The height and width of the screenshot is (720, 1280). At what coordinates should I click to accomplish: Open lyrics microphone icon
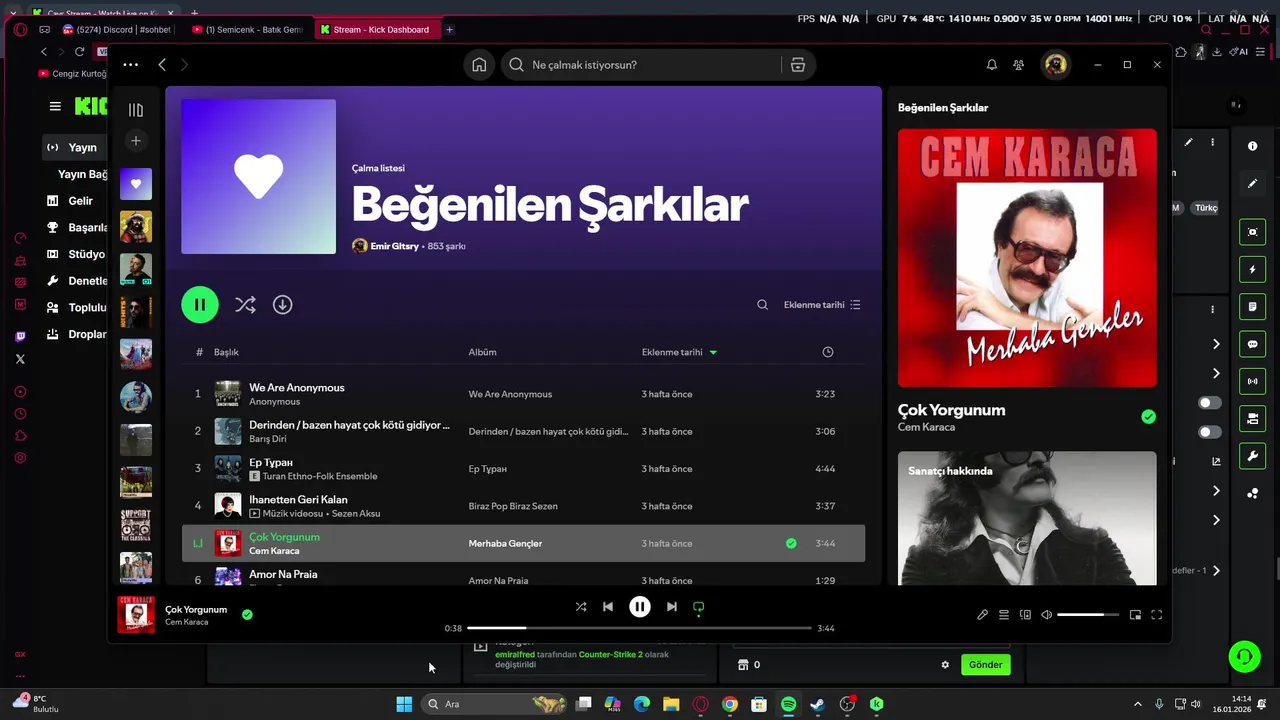(x=982, y=615)
